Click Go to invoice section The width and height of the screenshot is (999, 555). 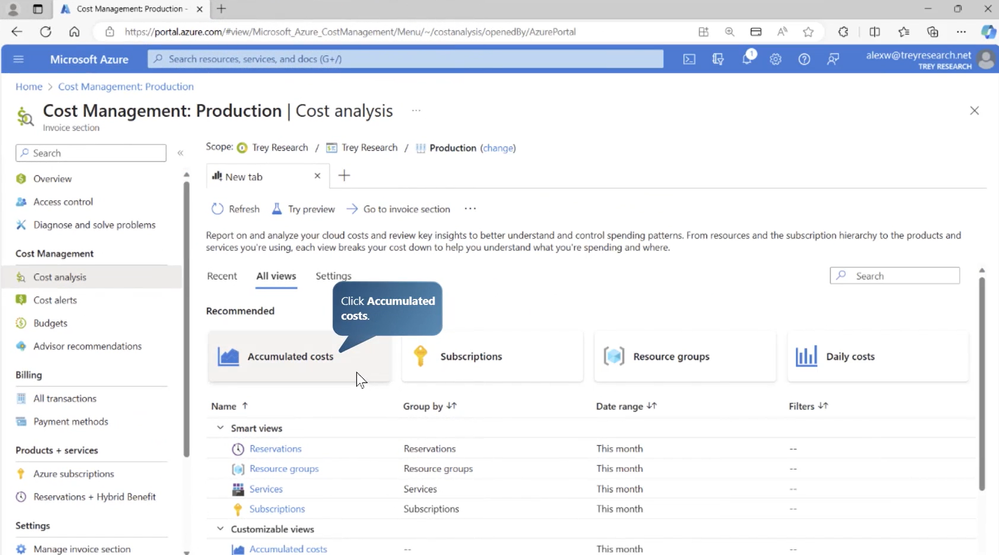click(398, 209)
